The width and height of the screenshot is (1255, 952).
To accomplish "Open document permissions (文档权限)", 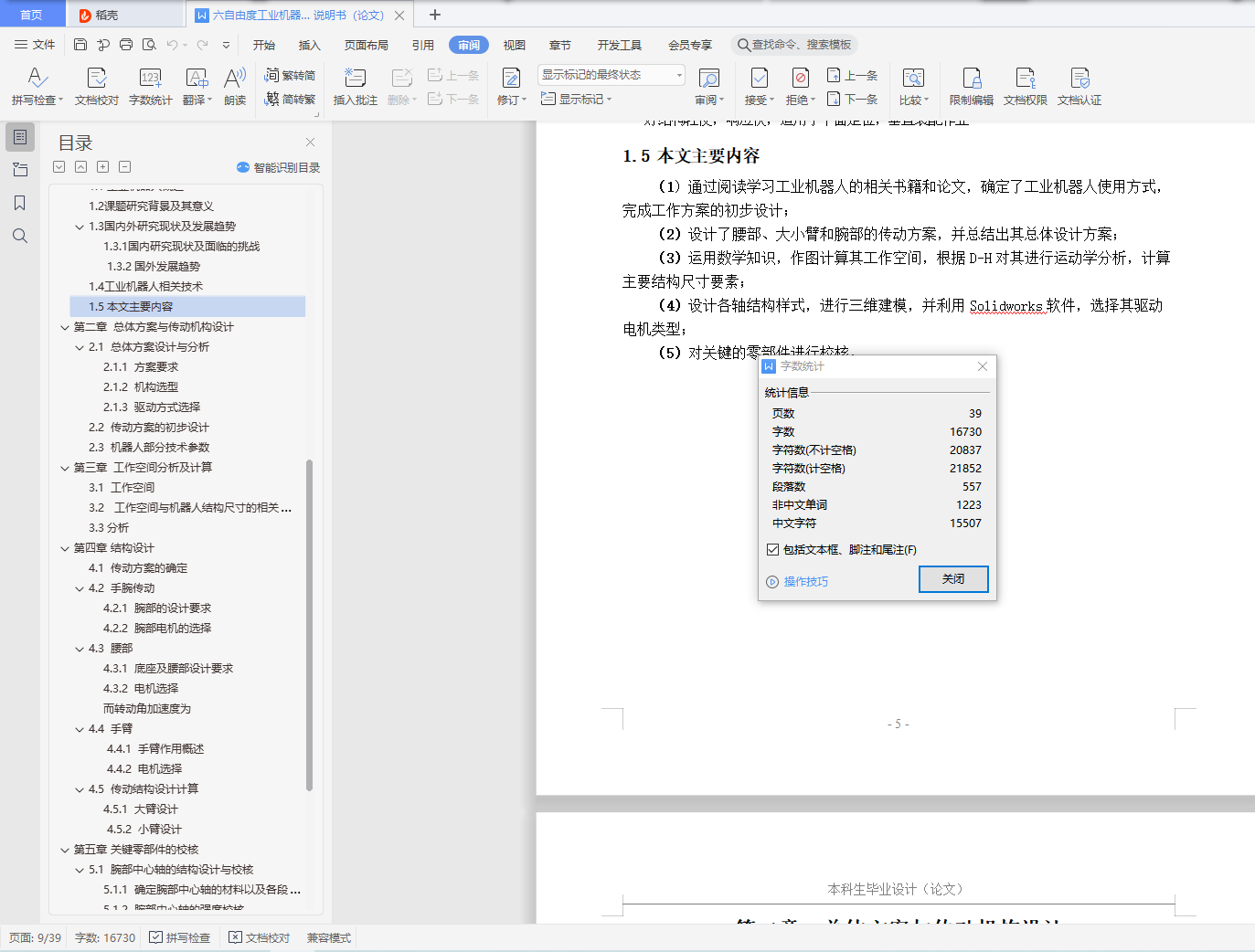I will point(1025,87).
